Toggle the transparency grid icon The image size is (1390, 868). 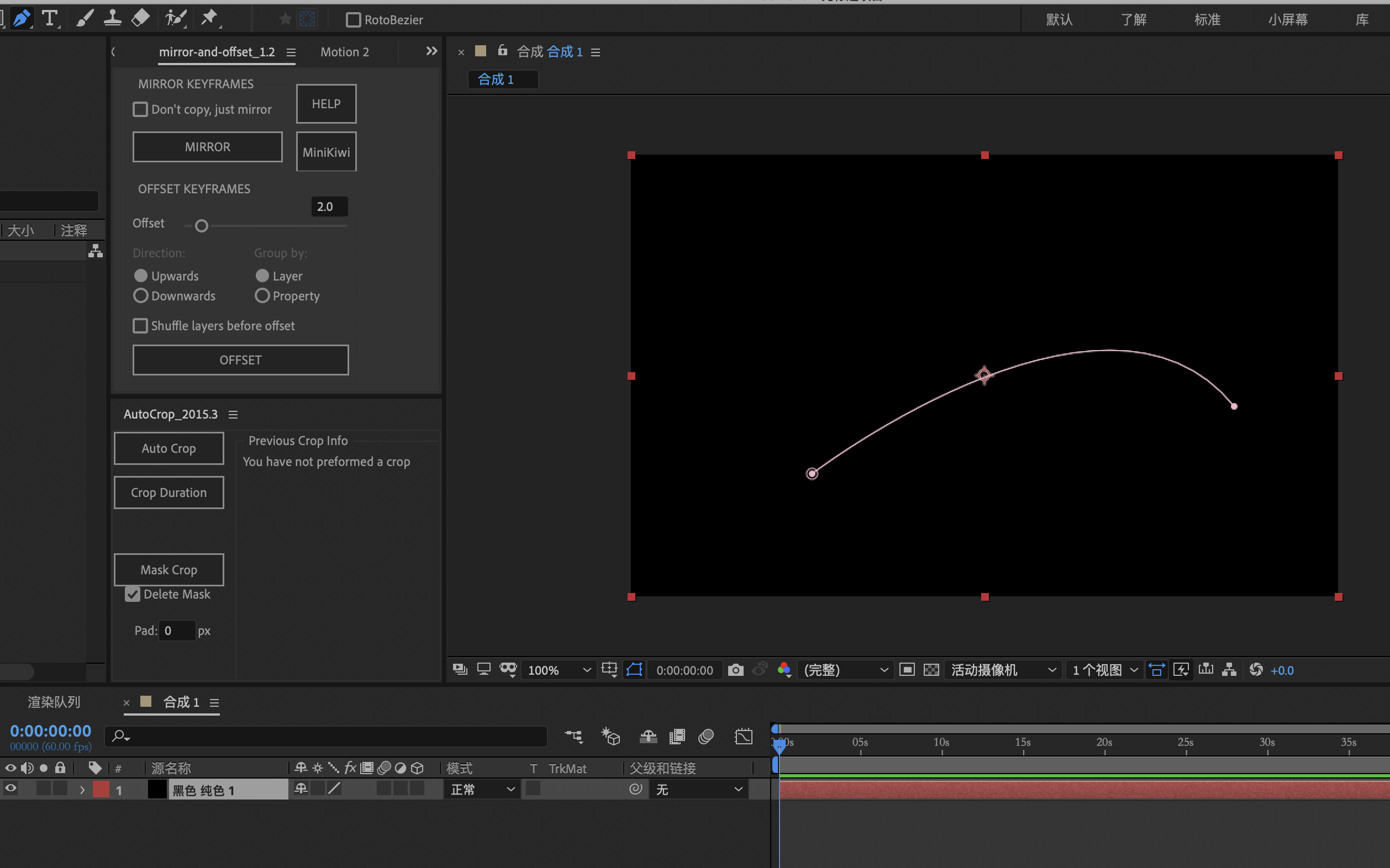[931, 670]
